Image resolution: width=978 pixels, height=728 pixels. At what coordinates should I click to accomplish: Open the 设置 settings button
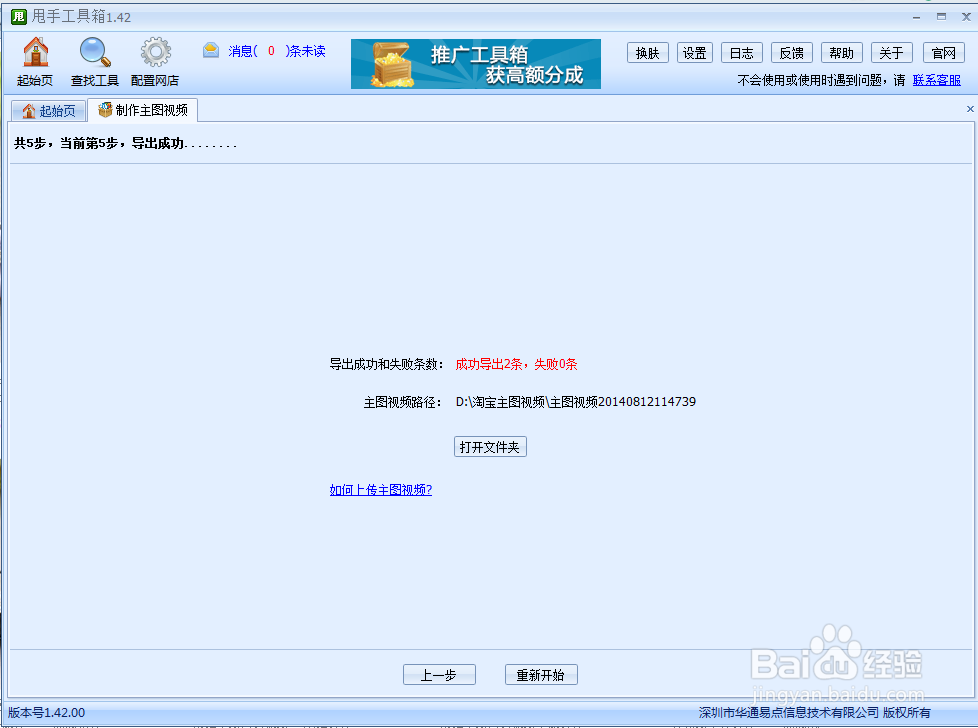tap(694, 52)
